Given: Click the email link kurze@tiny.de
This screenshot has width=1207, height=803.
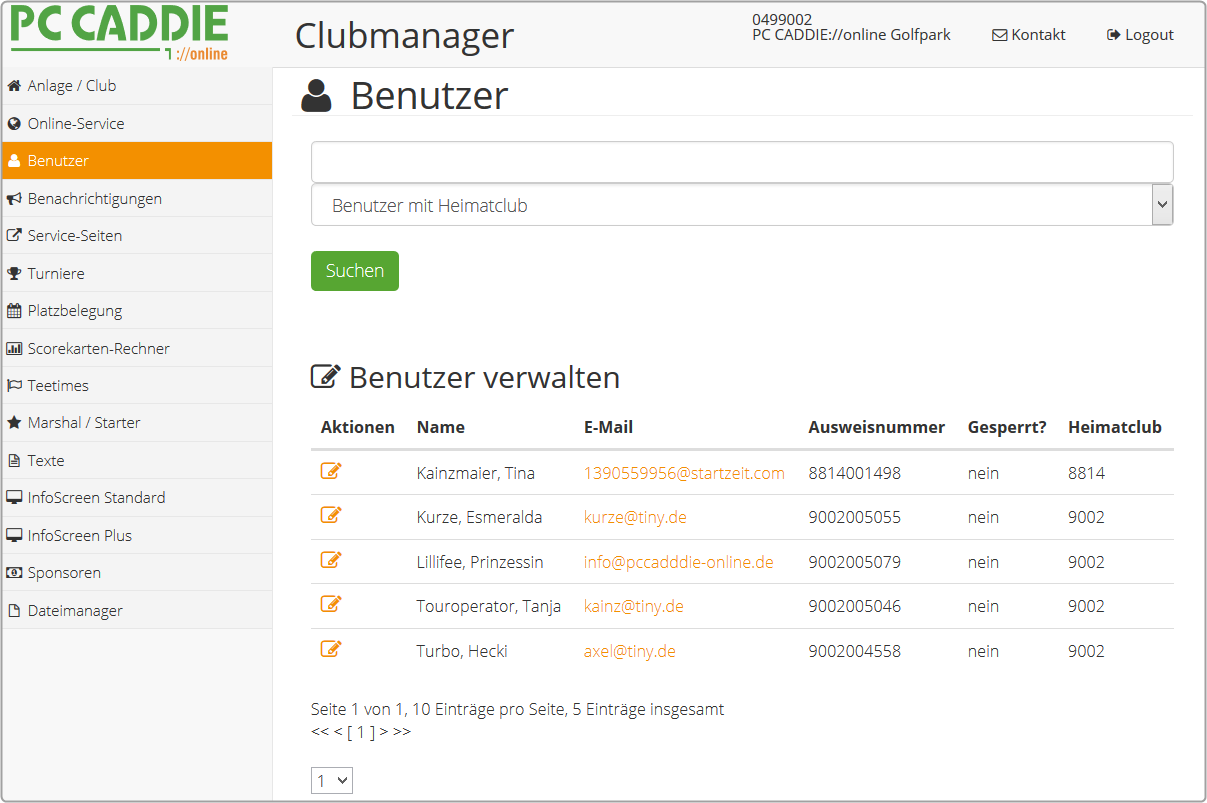Looking at the screenshot, I should [635, 518].
